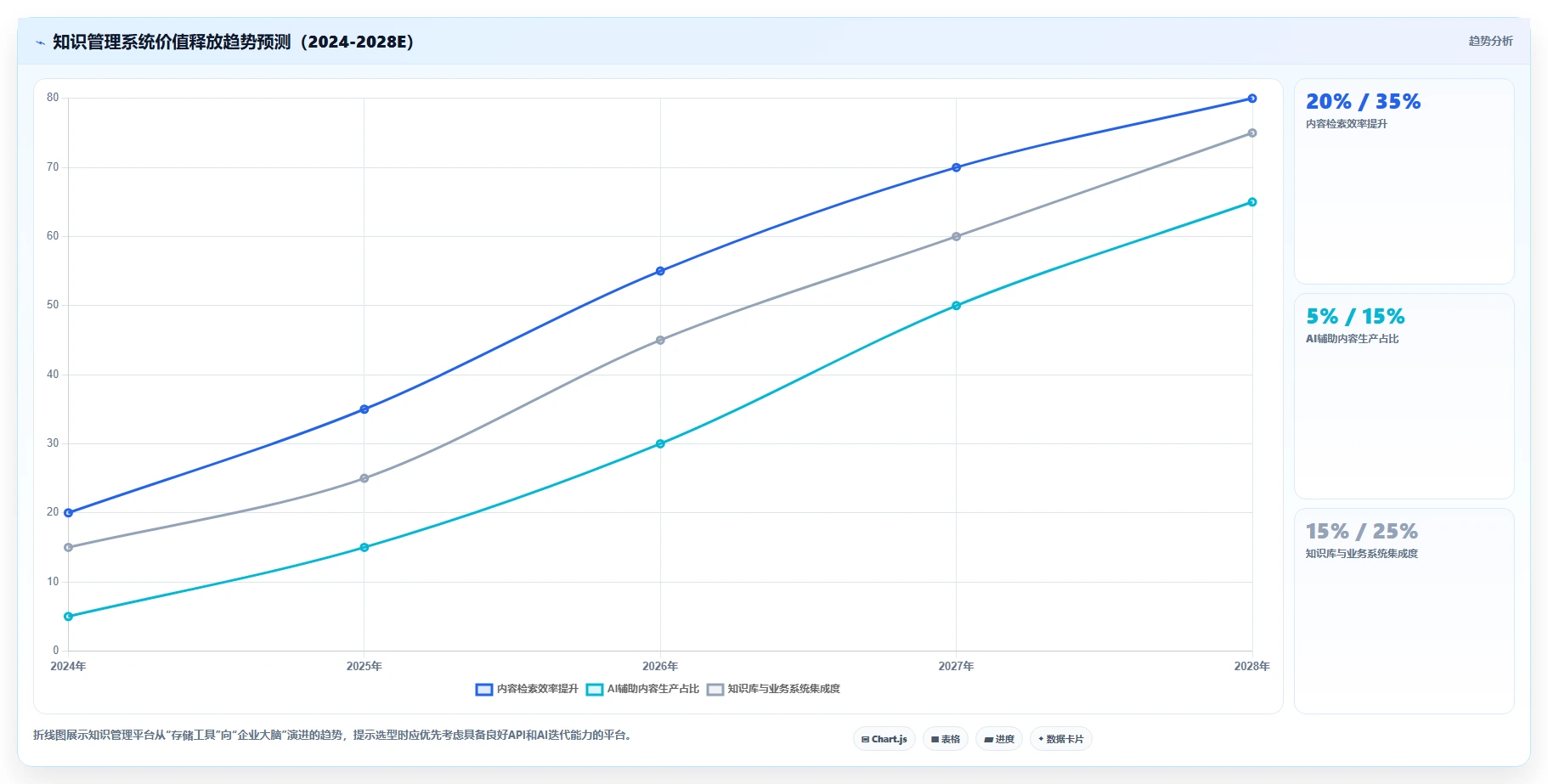Screen dimensions: 1548x784
Task: Select the 表格 tag
Action: point(946,739)
